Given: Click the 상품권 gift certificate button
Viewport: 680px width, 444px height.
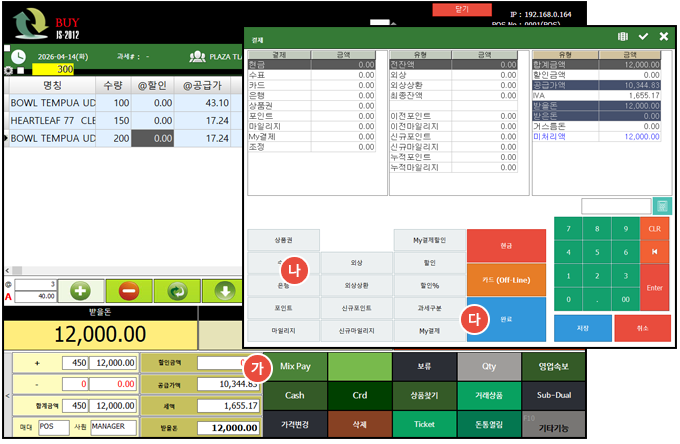Looking at the screenshot, I should pyautogui.click(x=283, y=240).
